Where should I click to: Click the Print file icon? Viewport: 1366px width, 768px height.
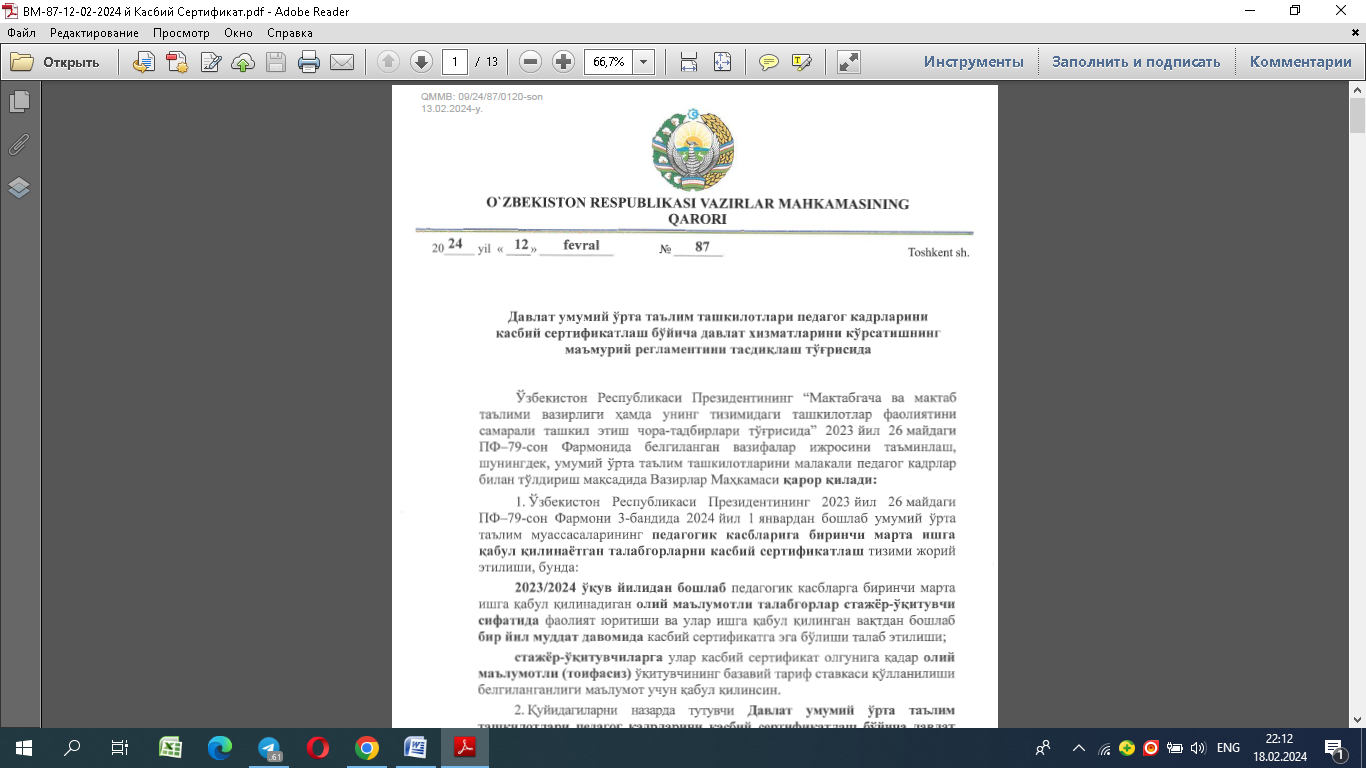point(309,62)
